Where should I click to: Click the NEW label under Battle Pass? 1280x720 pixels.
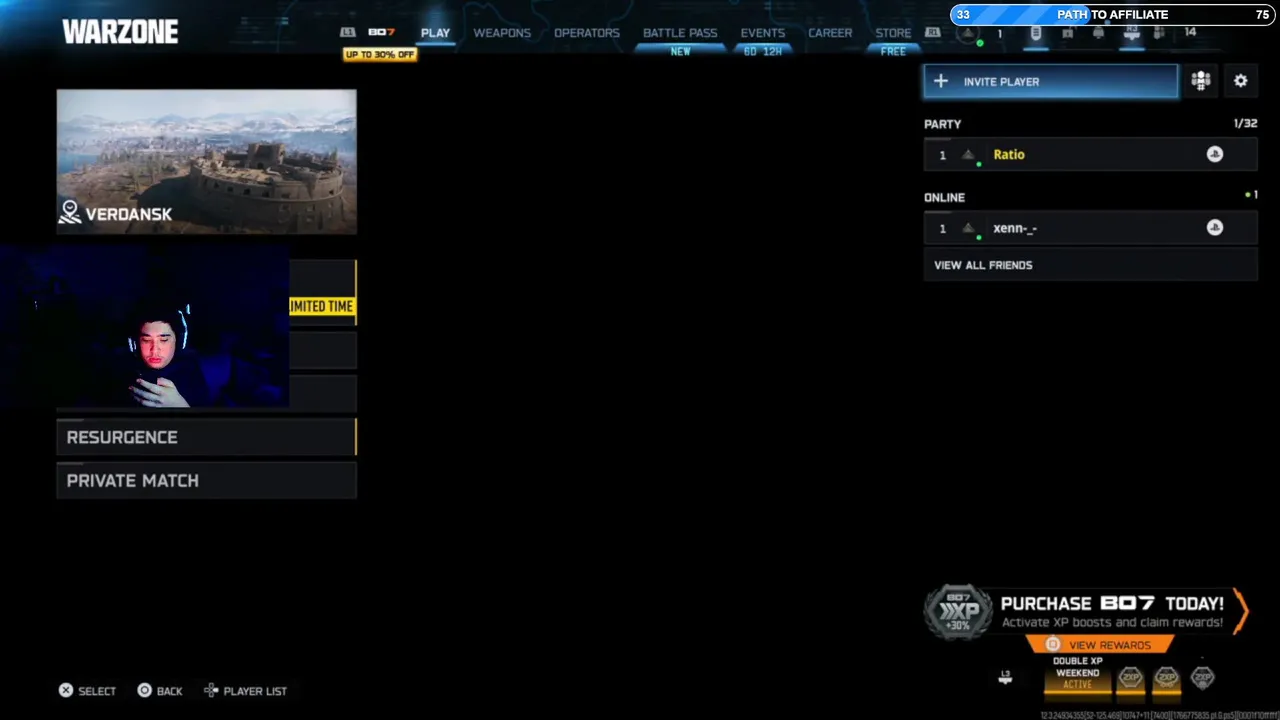coord(680,51)
